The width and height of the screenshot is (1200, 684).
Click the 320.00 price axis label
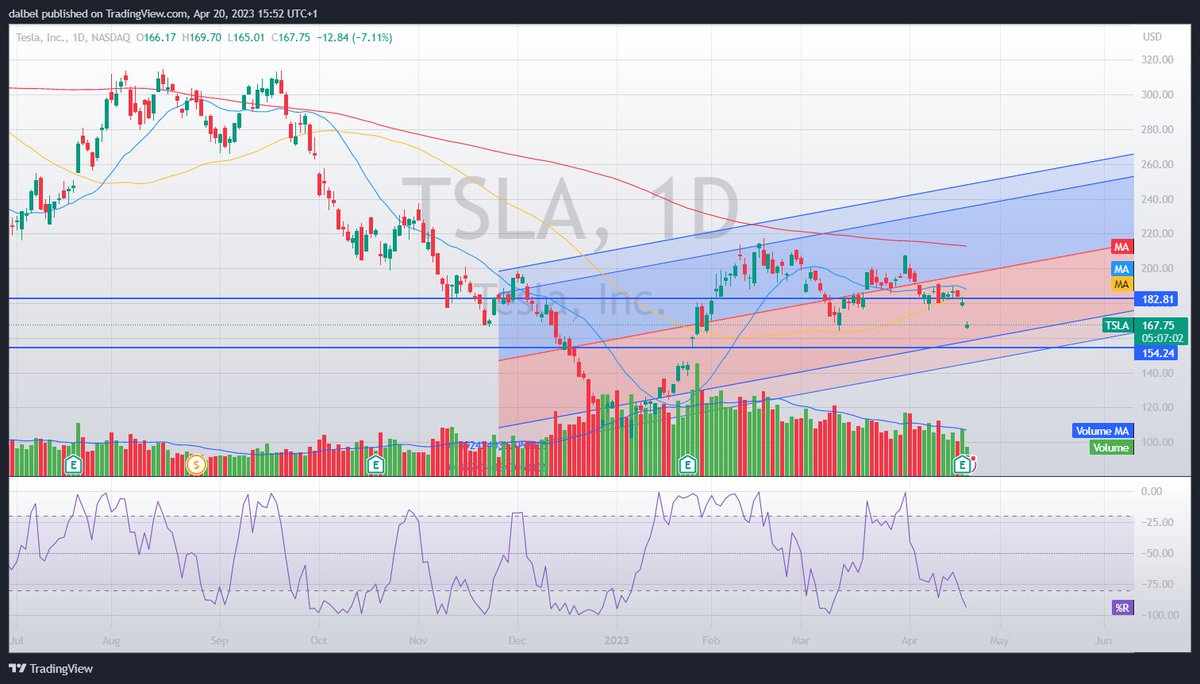1158,60
